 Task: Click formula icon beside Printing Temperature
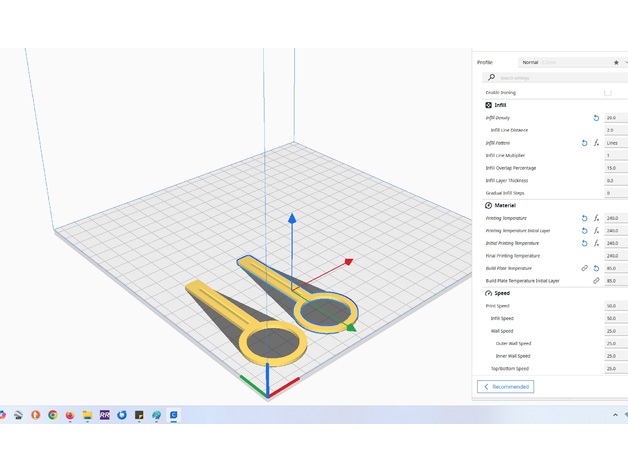point(596,218)
